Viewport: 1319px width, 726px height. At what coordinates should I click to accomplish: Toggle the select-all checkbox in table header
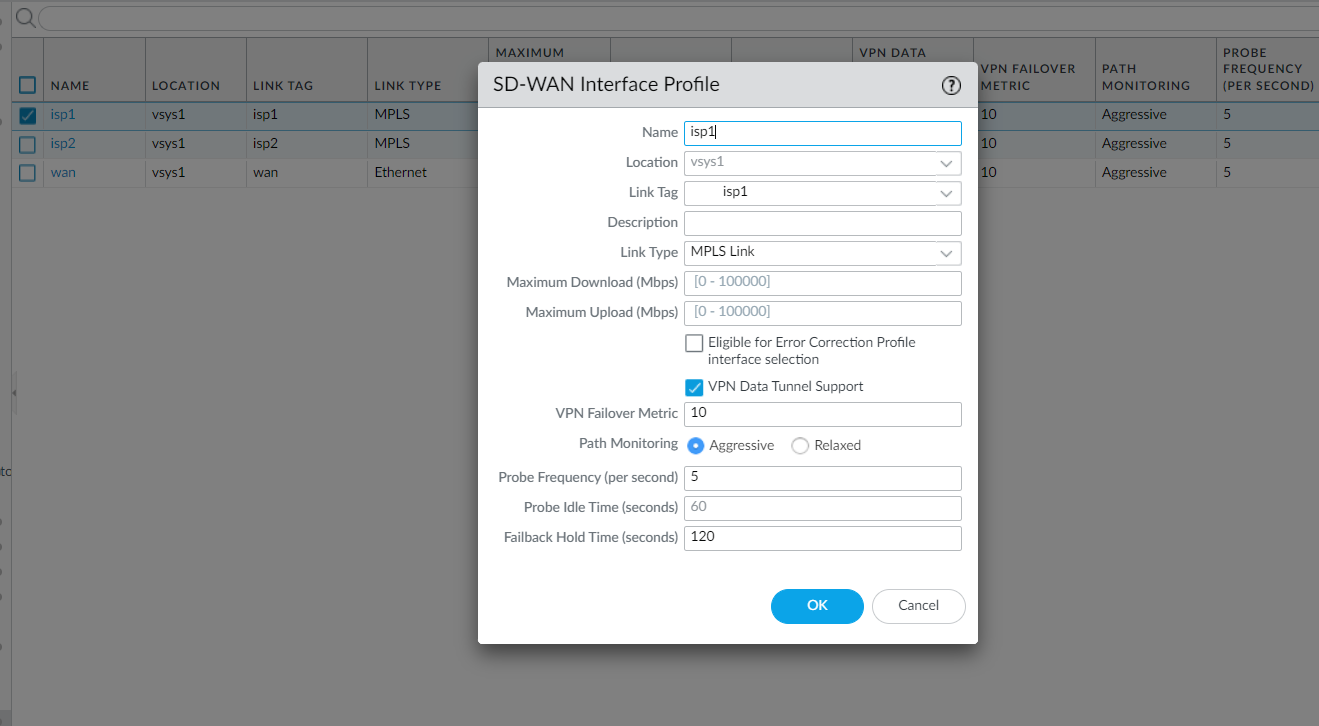point(27,85)
